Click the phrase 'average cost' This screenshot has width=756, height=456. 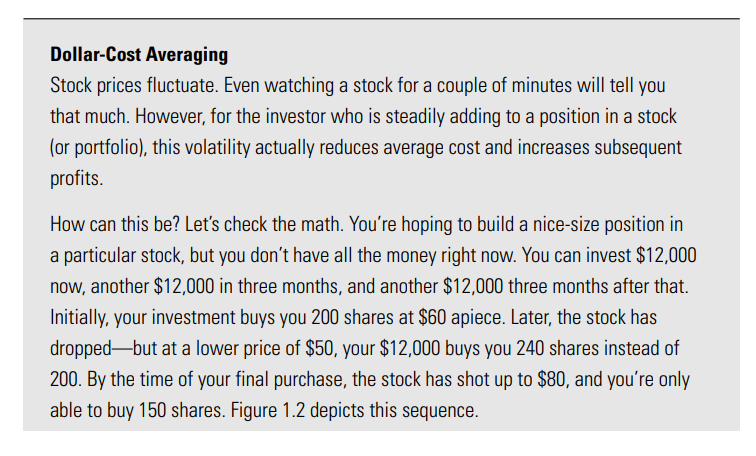(432, 148)
